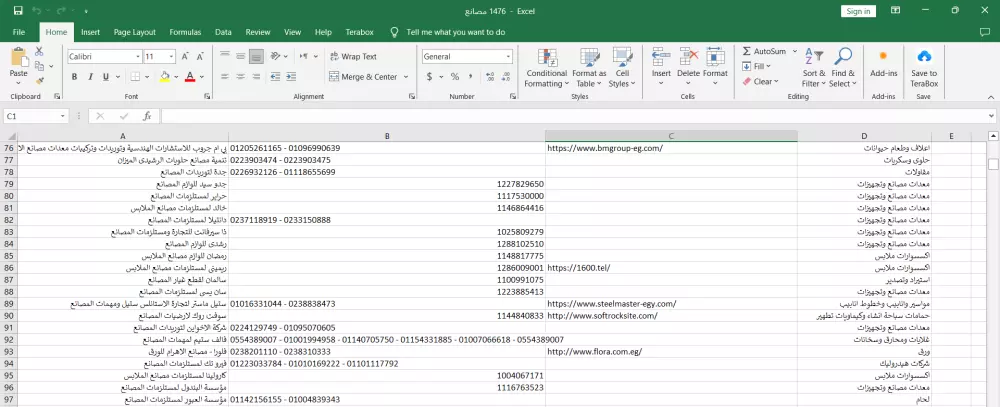Screen dimensions: 1000x407
Task: Toggle Wrap Text for selected cell
Action: [352, 57]
